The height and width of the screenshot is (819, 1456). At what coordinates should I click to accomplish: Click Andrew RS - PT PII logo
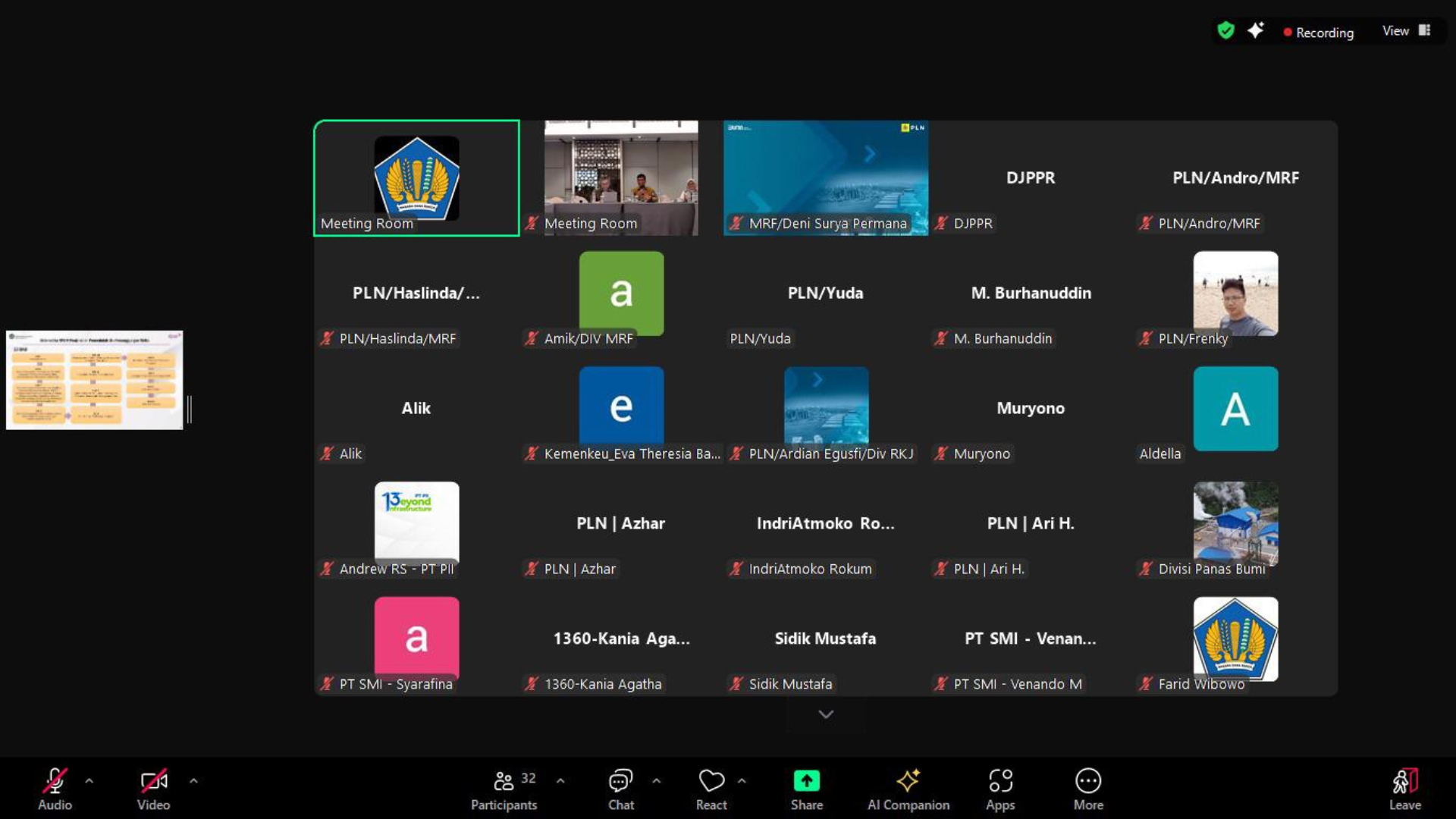click(416, 522)
